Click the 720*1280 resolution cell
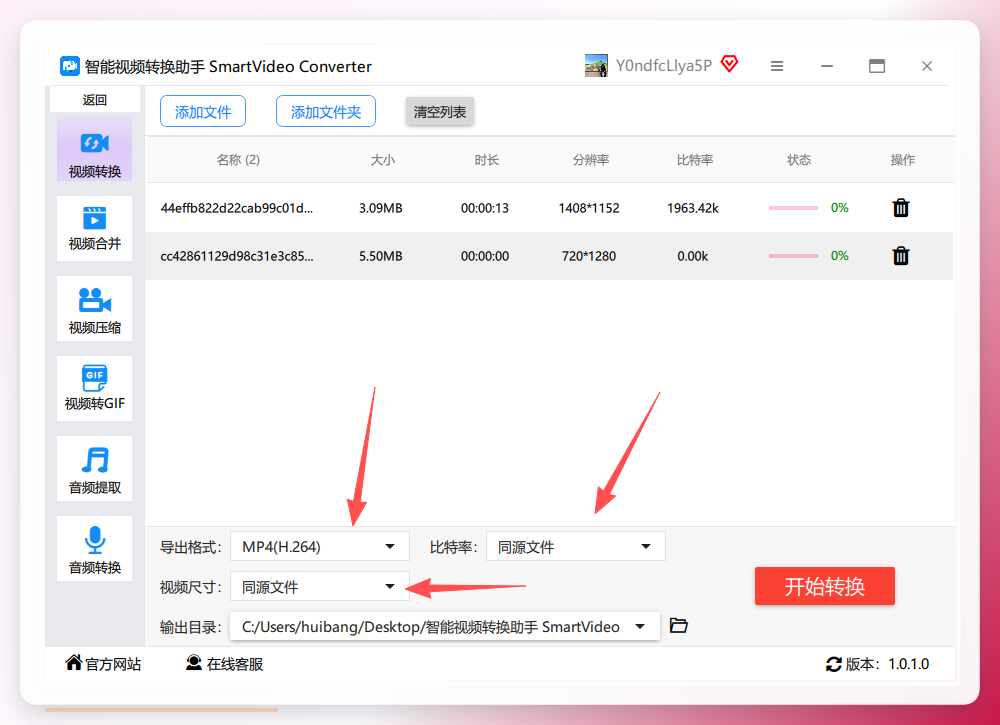 (589, 256)
